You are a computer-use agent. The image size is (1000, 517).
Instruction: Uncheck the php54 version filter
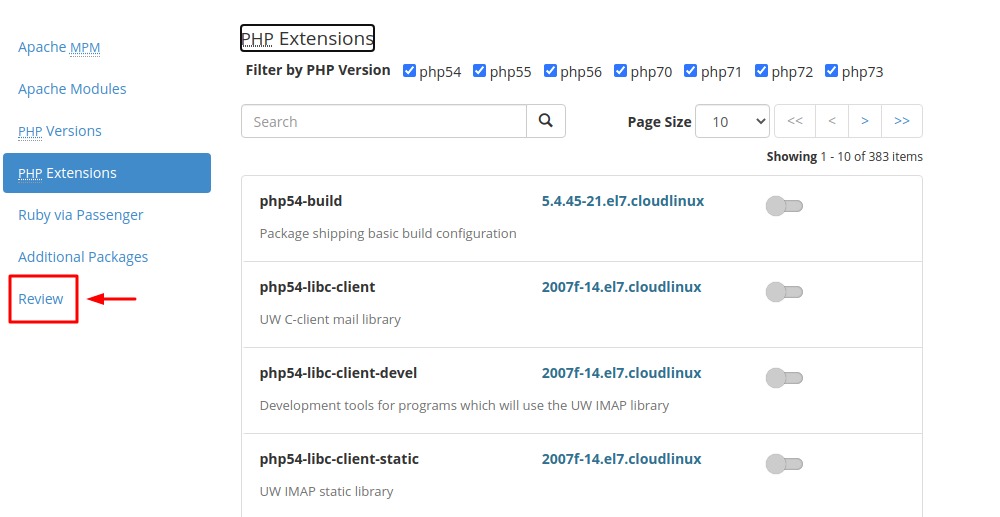[x=409, y=71]
